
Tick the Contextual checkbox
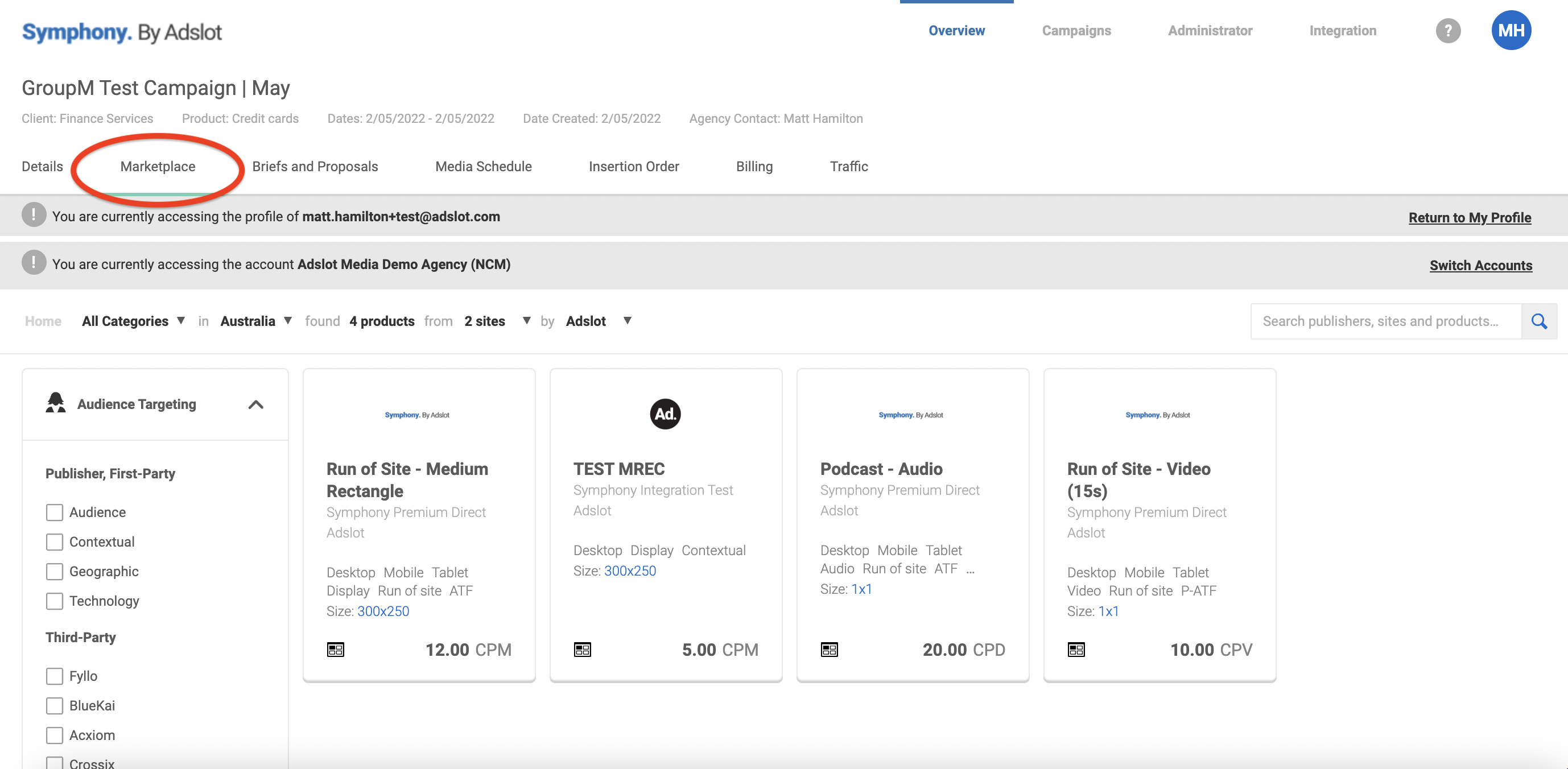[55, 542]
